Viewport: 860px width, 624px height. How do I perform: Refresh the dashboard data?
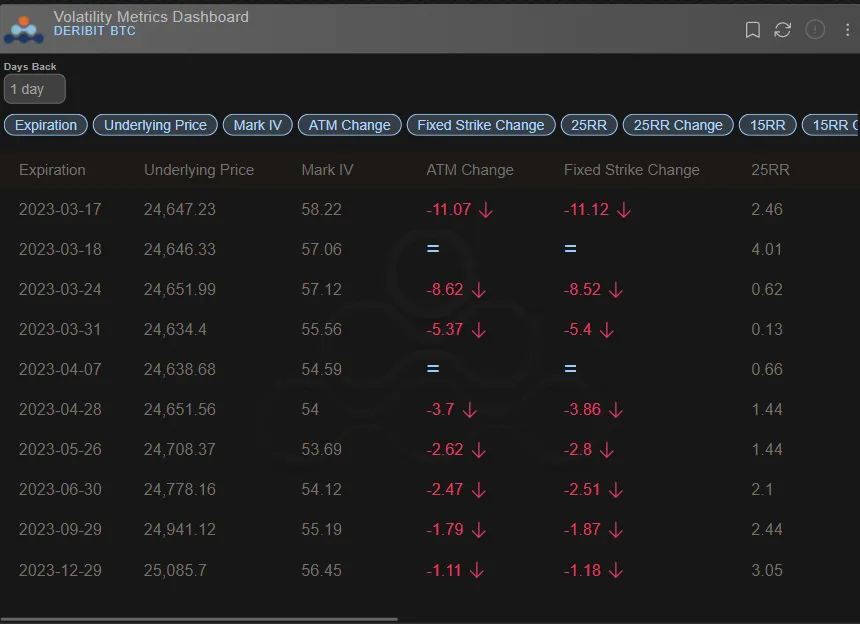(x=783, y=30)
